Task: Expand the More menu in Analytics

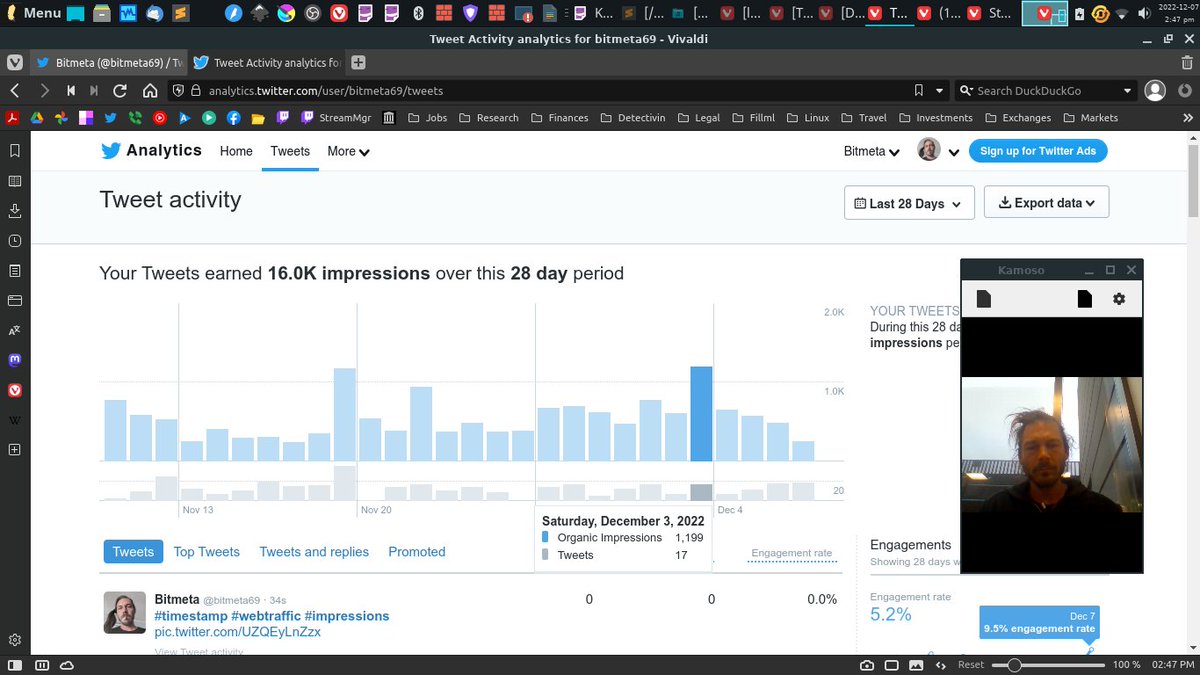Action: point(348,151)
